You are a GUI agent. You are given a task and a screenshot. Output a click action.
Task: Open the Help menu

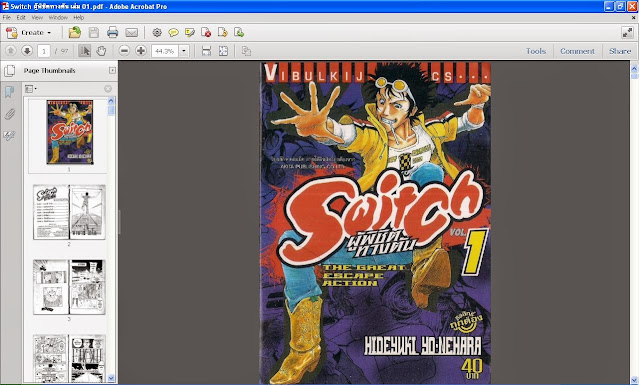coord(78,18)
